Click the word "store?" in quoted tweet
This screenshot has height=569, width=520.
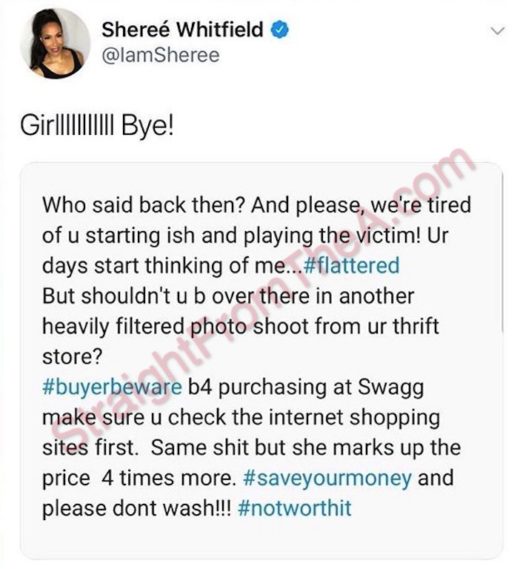pyautogui.click(x=73, y=357)
